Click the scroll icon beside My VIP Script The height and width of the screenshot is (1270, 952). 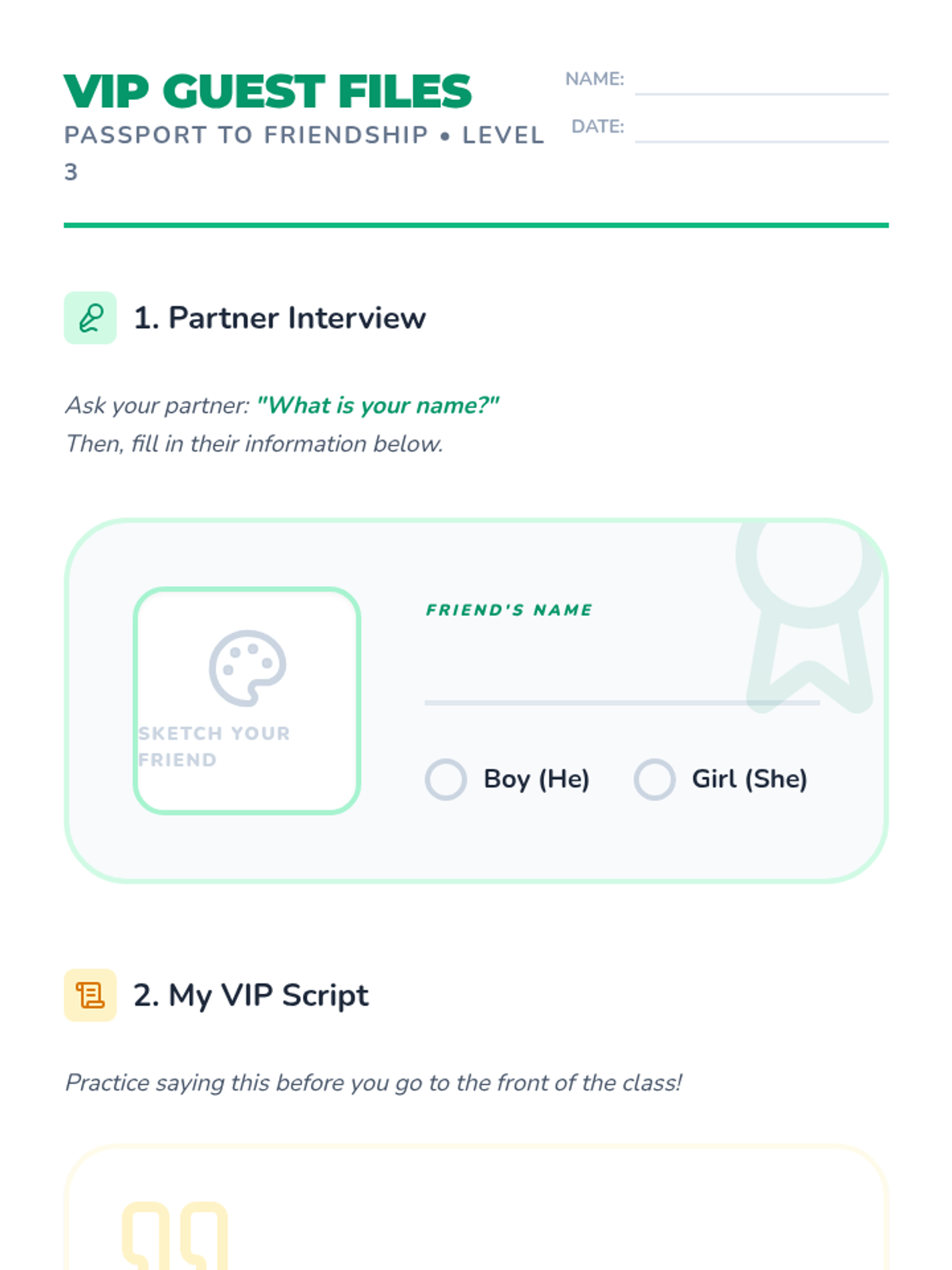point(90,995)
